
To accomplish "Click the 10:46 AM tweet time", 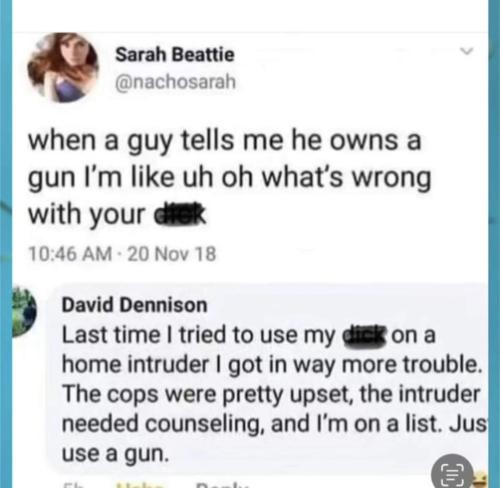I will 70,254.
